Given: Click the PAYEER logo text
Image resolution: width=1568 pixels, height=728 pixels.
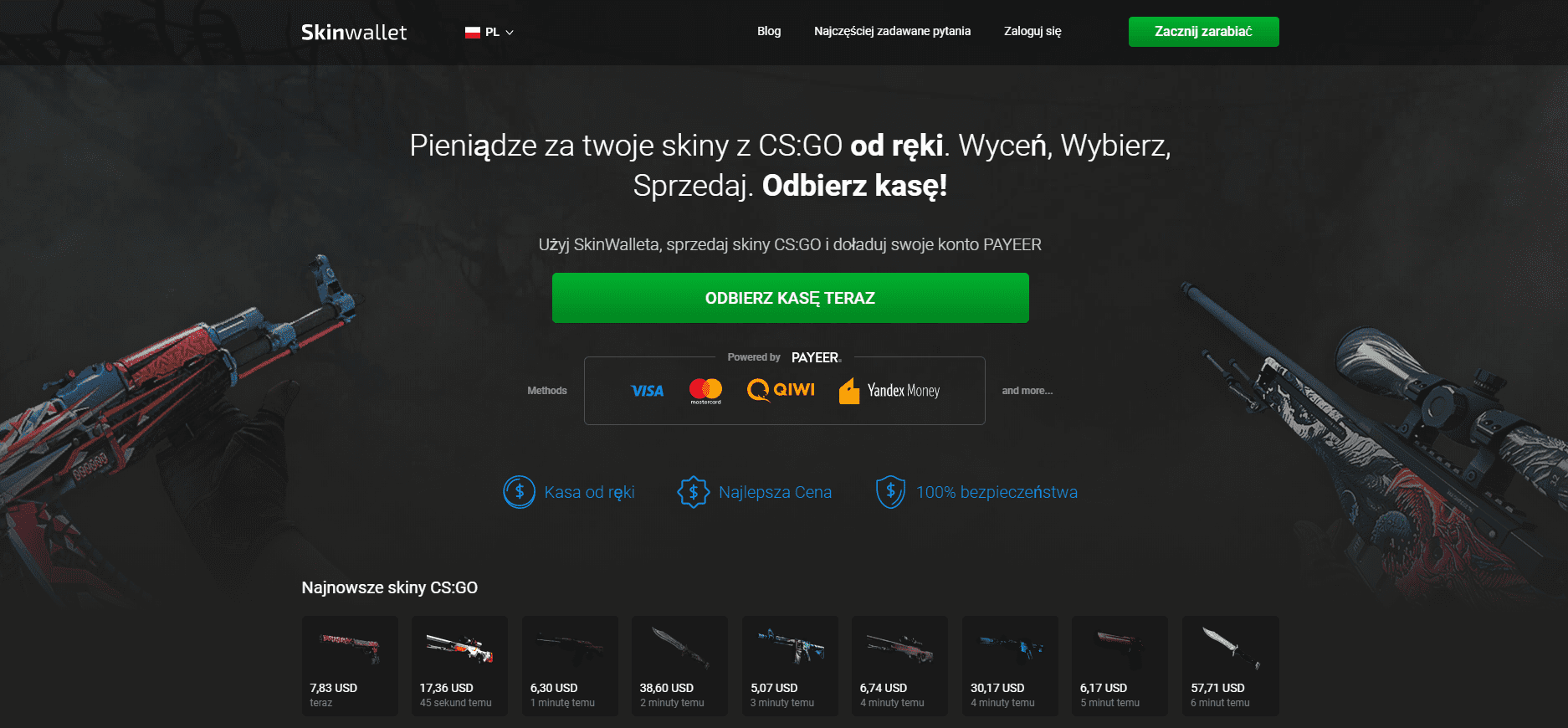Looking at the screenshot, I should pyautogui.click(x=816, y=357).
